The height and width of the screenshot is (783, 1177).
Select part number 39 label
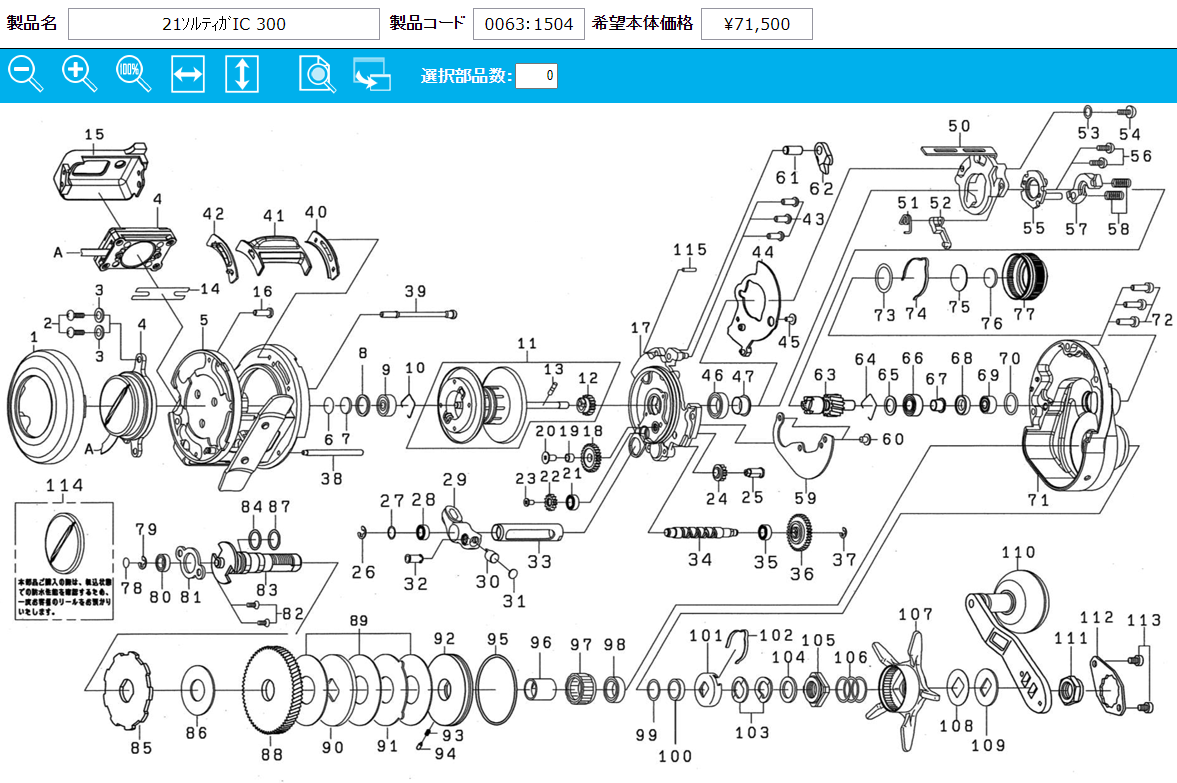coord(415,291)
